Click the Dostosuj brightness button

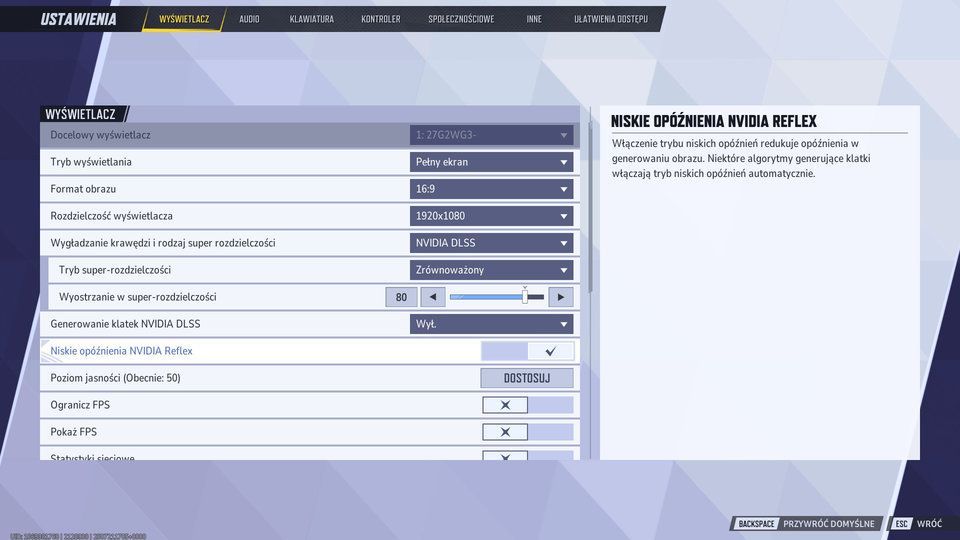point(527,378)
